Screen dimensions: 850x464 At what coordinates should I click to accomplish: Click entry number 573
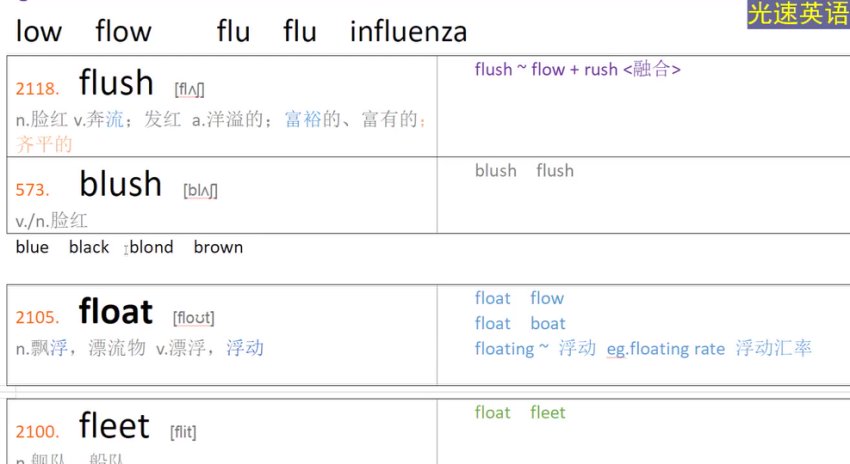32,190
